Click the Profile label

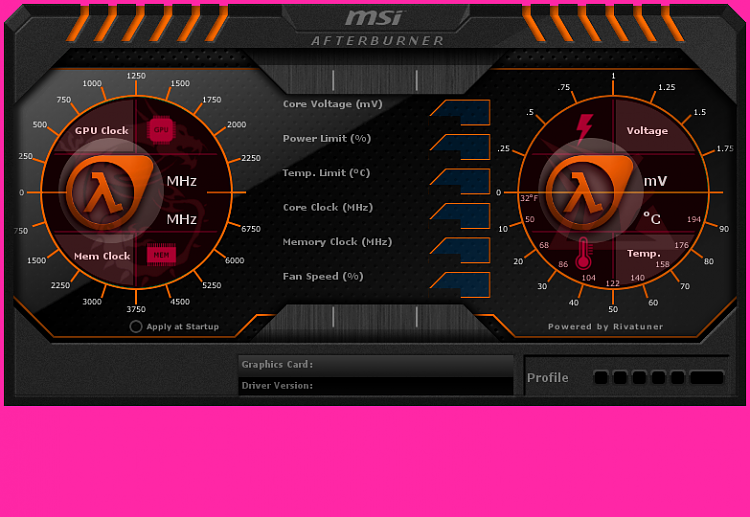point(548,378)
